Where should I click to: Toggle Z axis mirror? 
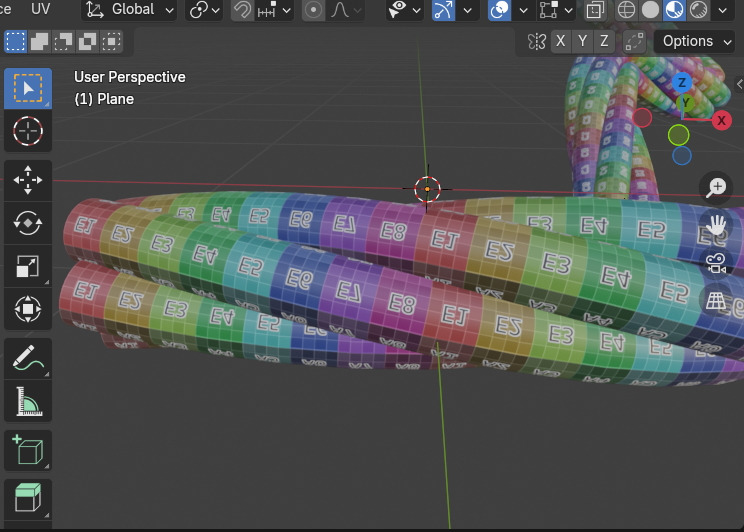(604, 41)
